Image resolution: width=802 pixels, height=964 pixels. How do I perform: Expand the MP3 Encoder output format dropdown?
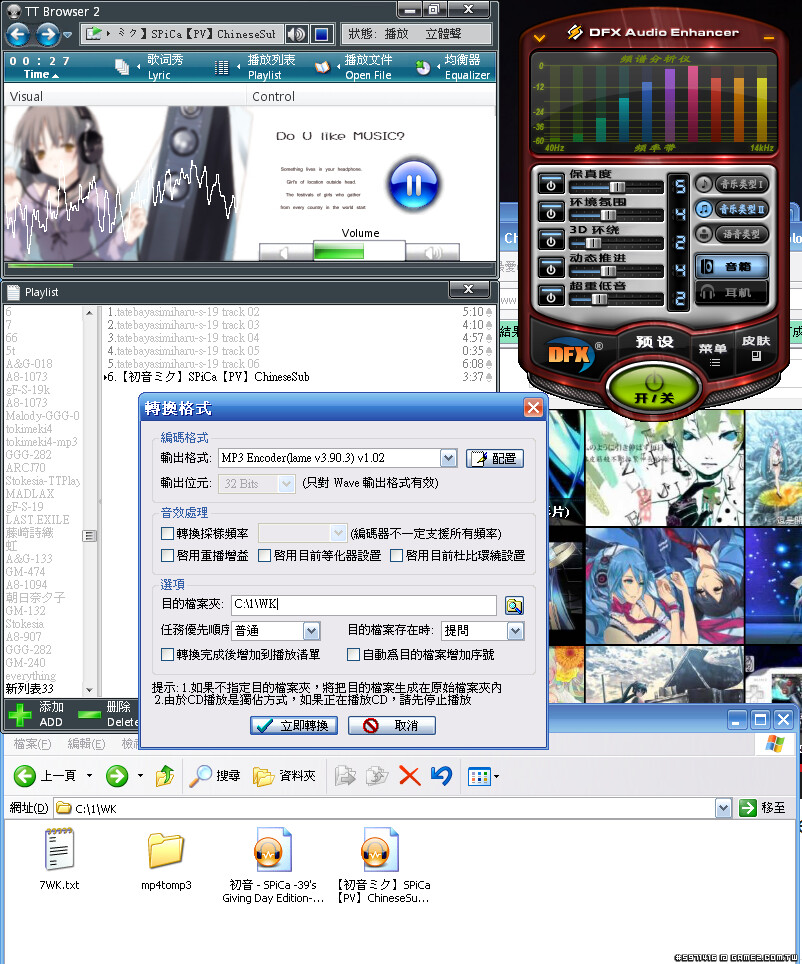pos(449,458)
